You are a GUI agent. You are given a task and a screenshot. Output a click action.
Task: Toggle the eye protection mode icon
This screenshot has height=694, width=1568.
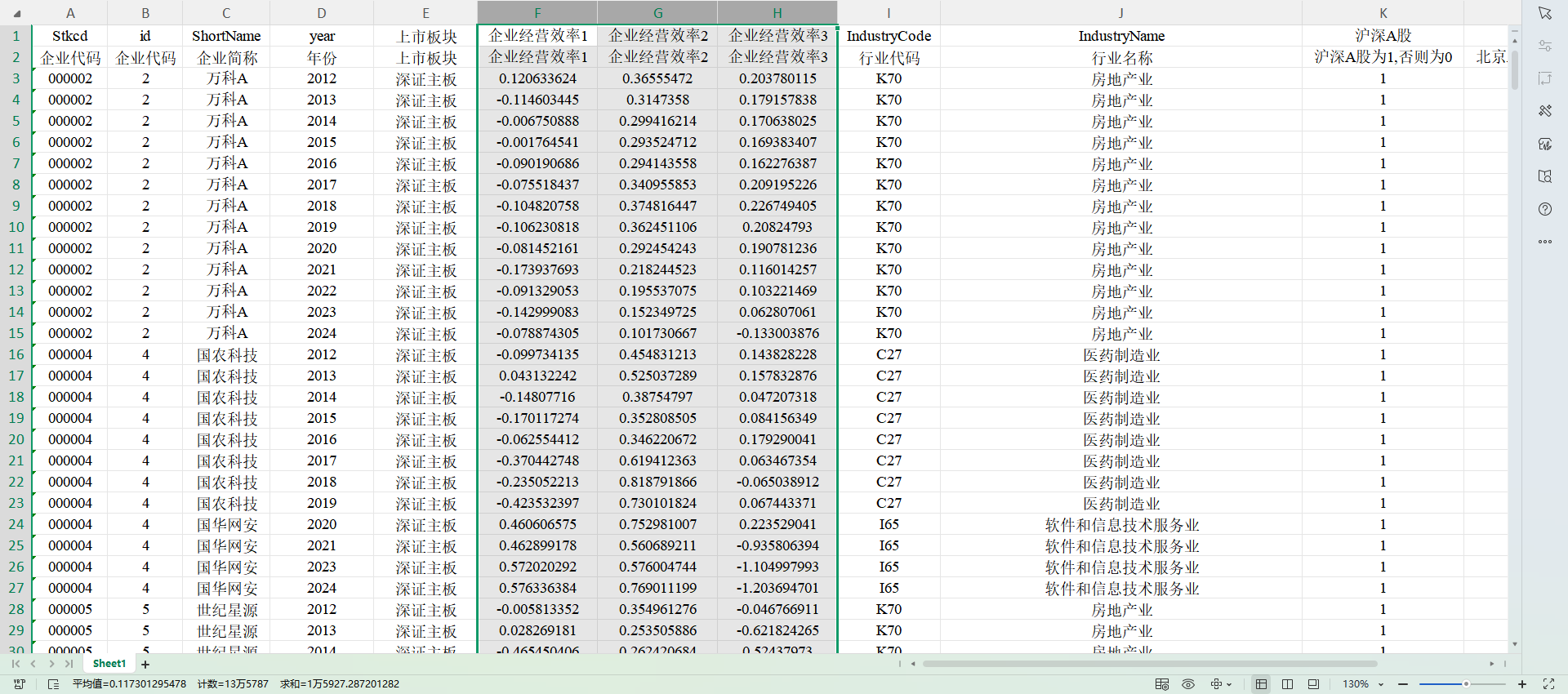pos(1188,684)
